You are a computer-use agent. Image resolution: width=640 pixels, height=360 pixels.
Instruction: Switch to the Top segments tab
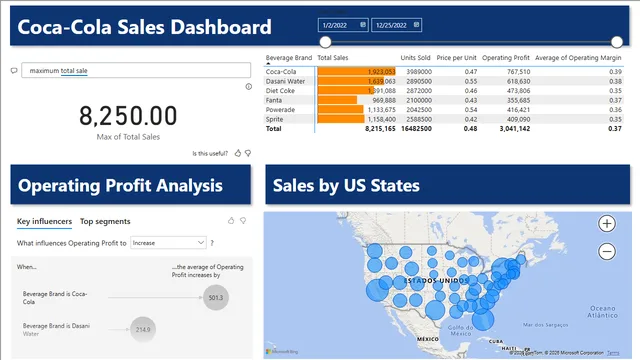click(105, 221)
